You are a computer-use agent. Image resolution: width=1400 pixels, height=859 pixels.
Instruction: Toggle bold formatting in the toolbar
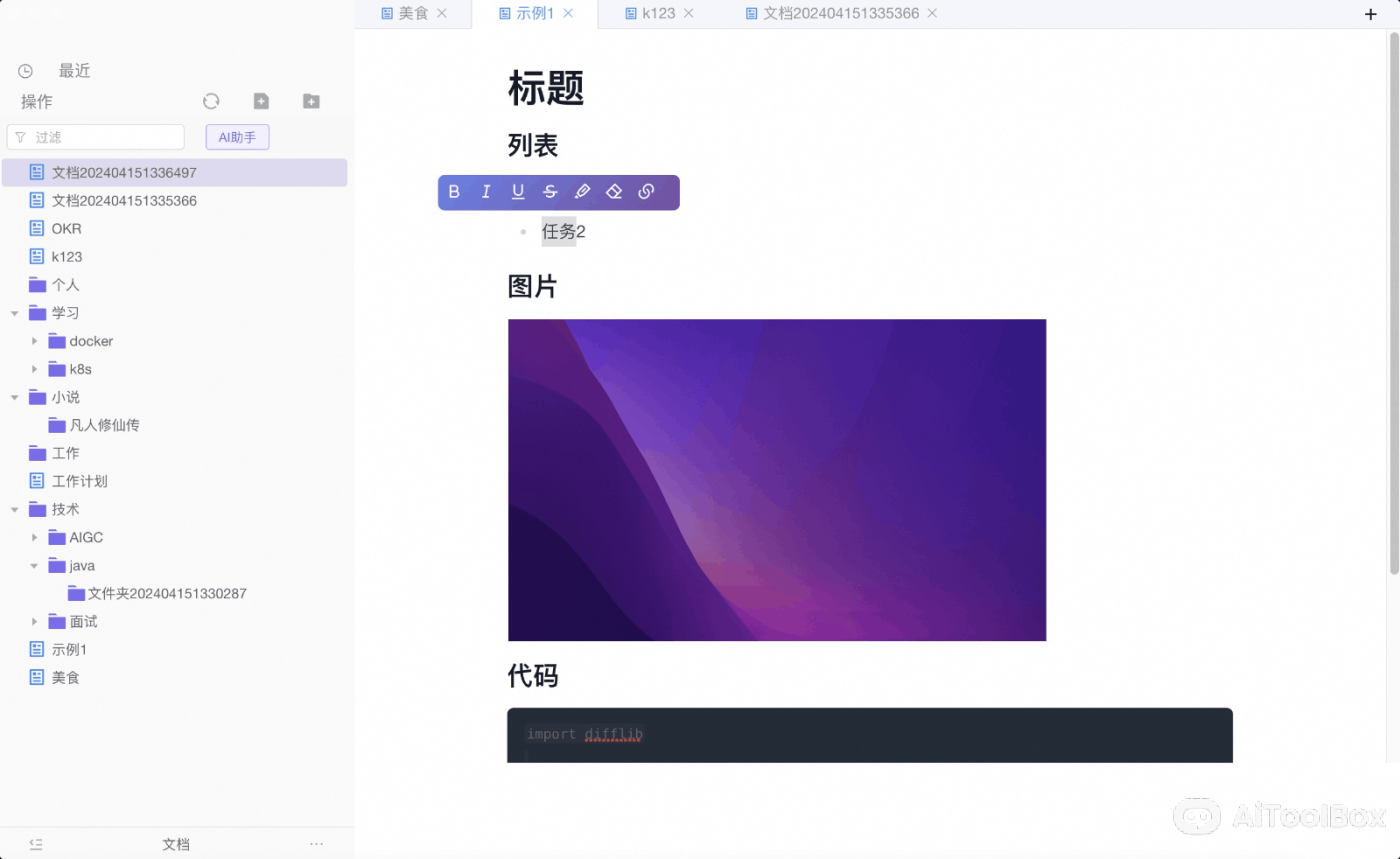tap(454, 191)
